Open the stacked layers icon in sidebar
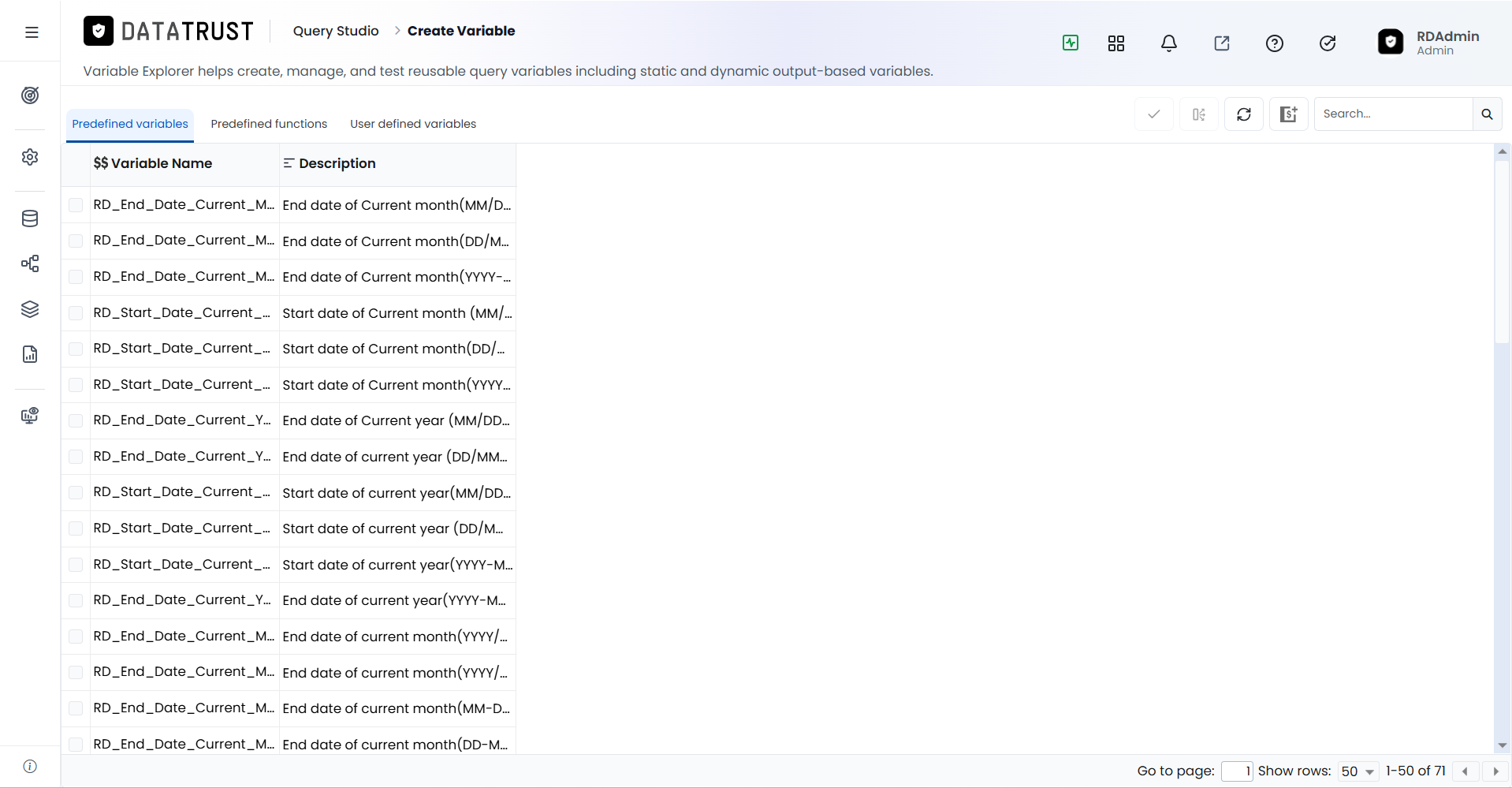The image size is (1512, 788). (x=30, y=309)
